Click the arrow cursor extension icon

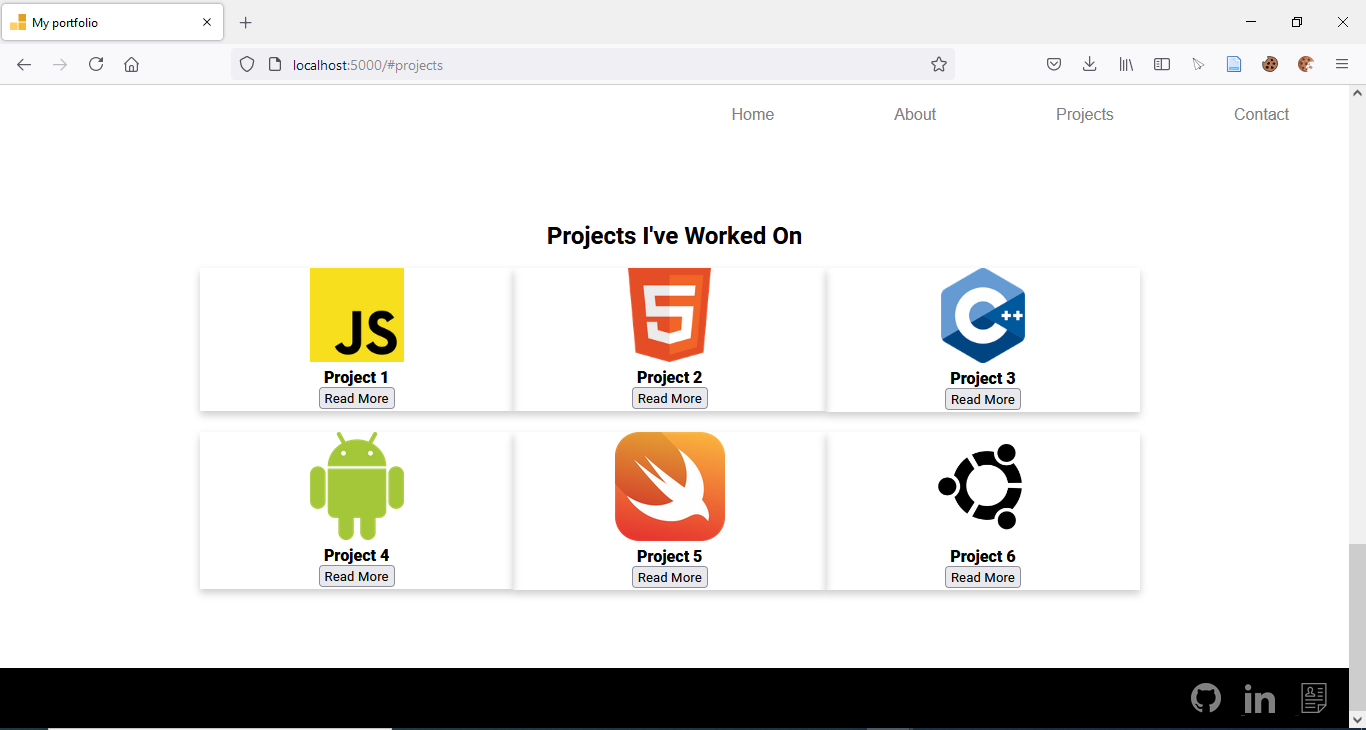[1198, 65]
